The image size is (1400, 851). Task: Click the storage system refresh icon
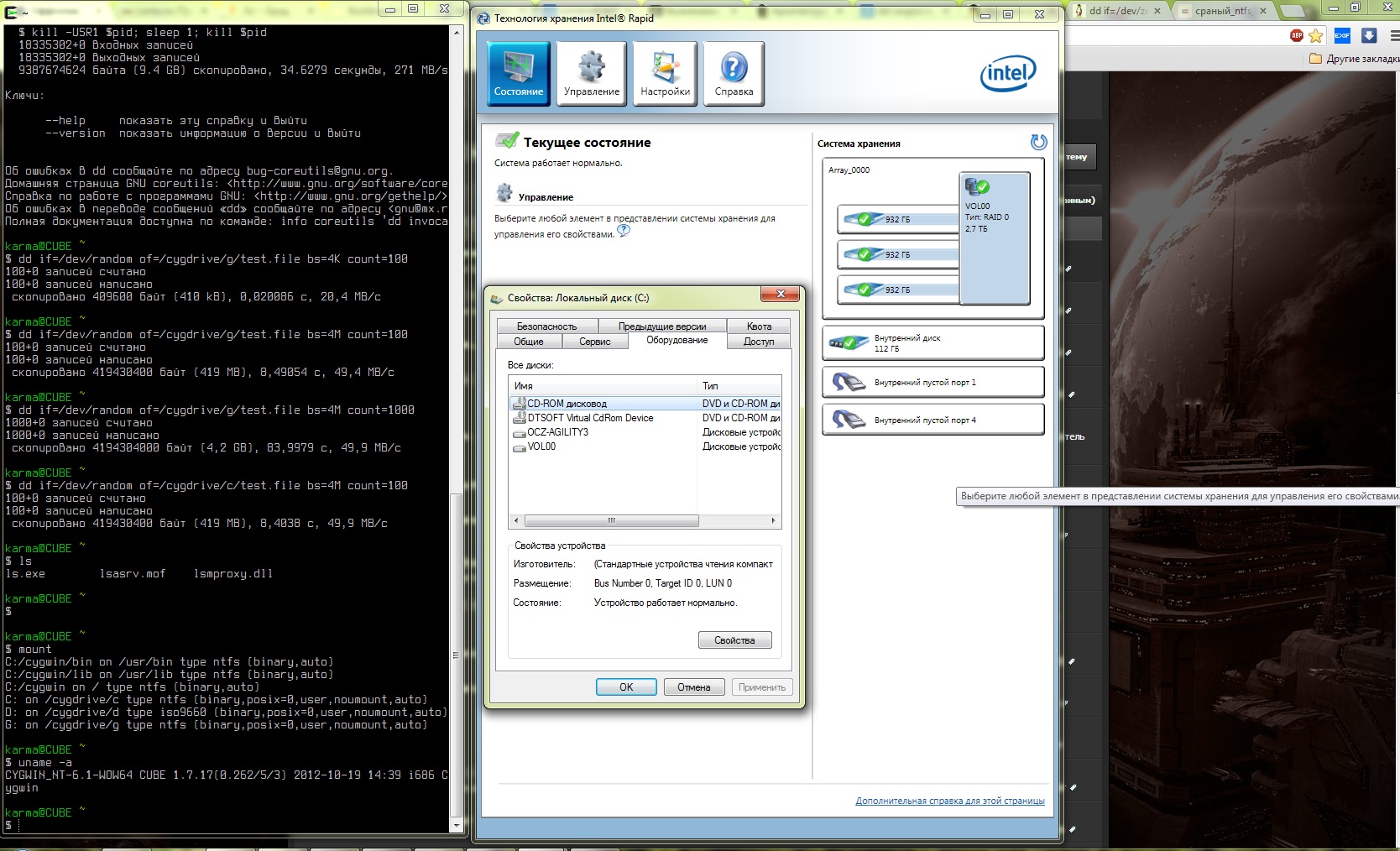point(1038,143)
